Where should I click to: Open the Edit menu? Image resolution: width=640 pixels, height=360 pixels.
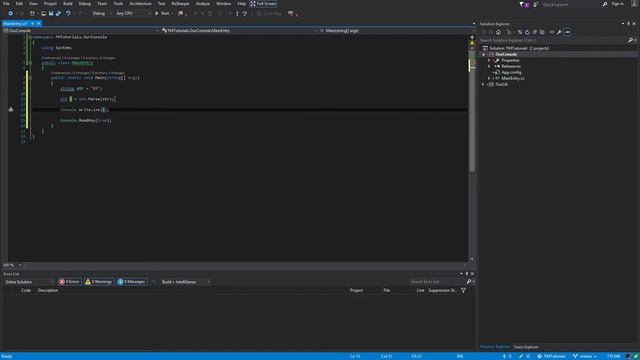pyautogui.click(x=19, y=4)
